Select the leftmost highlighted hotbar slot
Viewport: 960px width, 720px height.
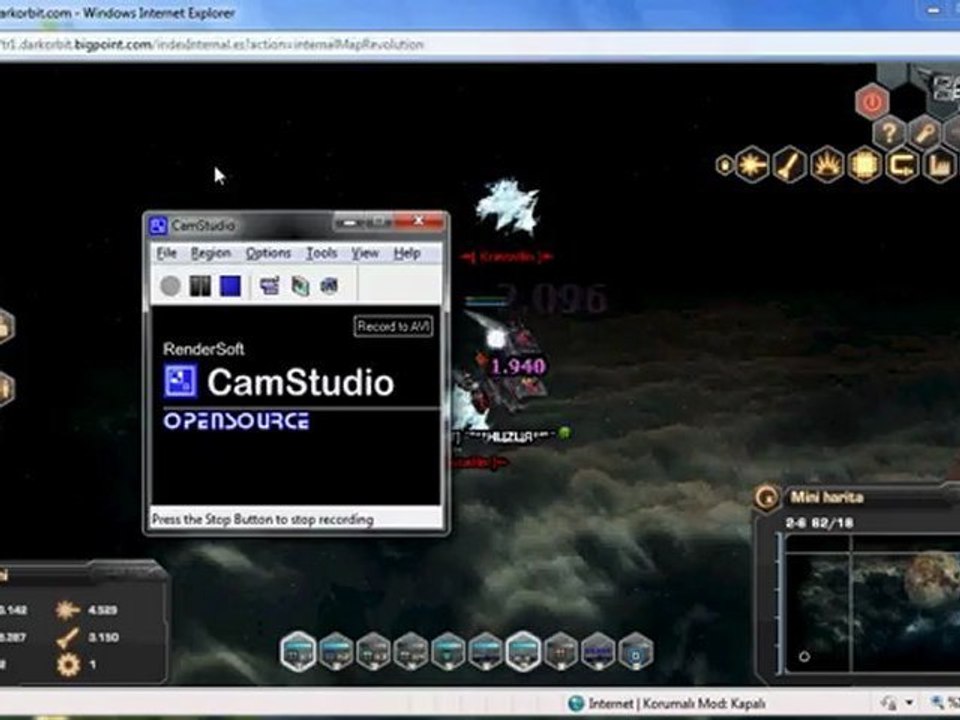coord(298,651)
